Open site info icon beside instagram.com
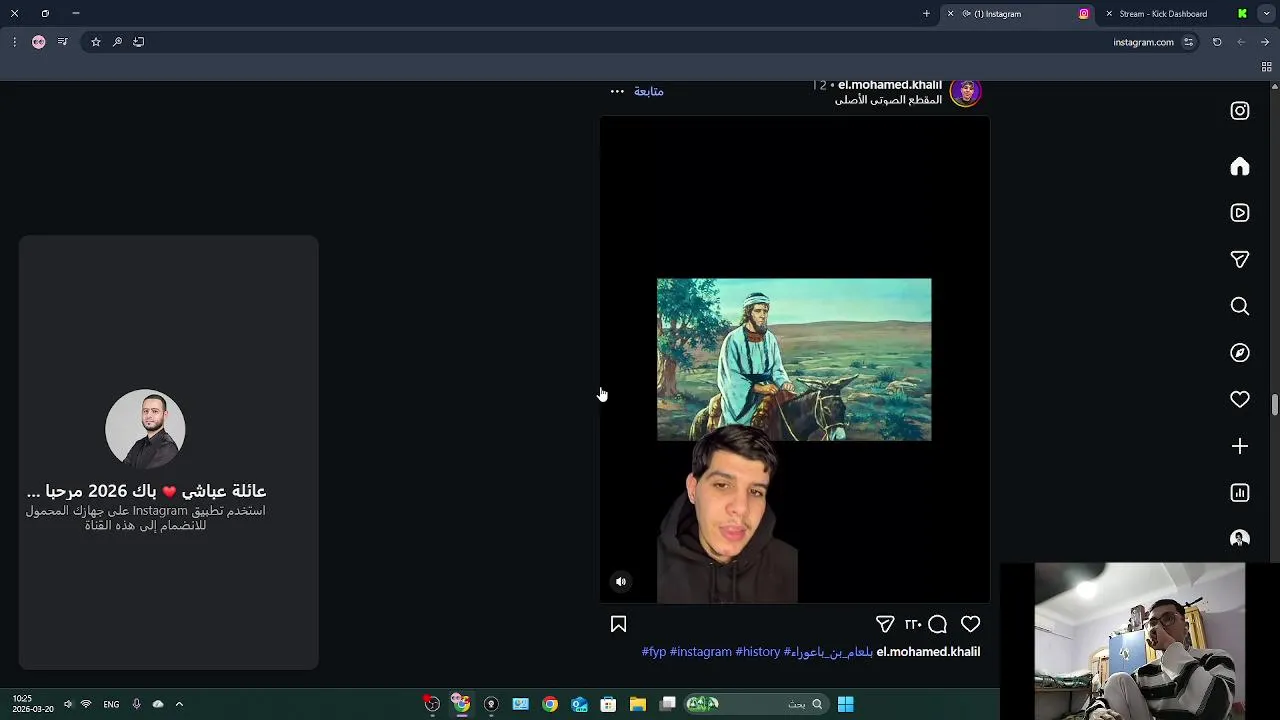This screenshot has width=1280, height=720. click(x=1188, y=42)
